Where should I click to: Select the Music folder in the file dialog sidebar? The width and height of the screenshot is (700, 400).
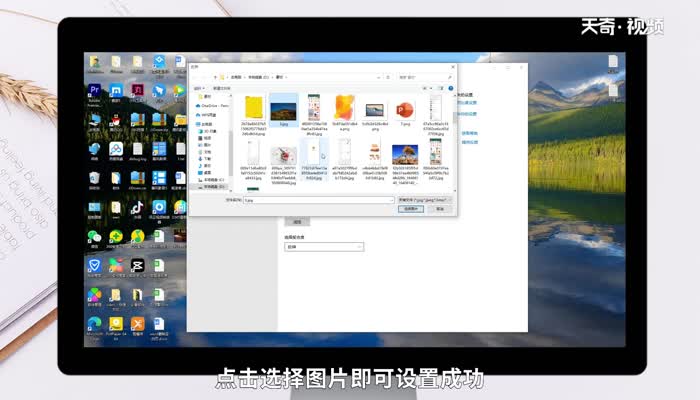pos(205,166)
